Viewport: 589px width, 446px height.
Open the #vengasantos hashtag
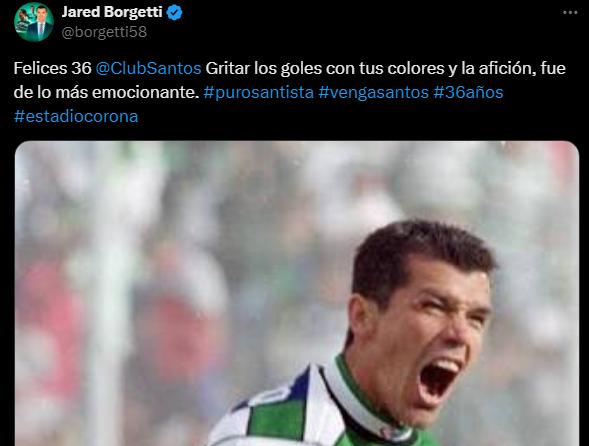click(373, 92)
